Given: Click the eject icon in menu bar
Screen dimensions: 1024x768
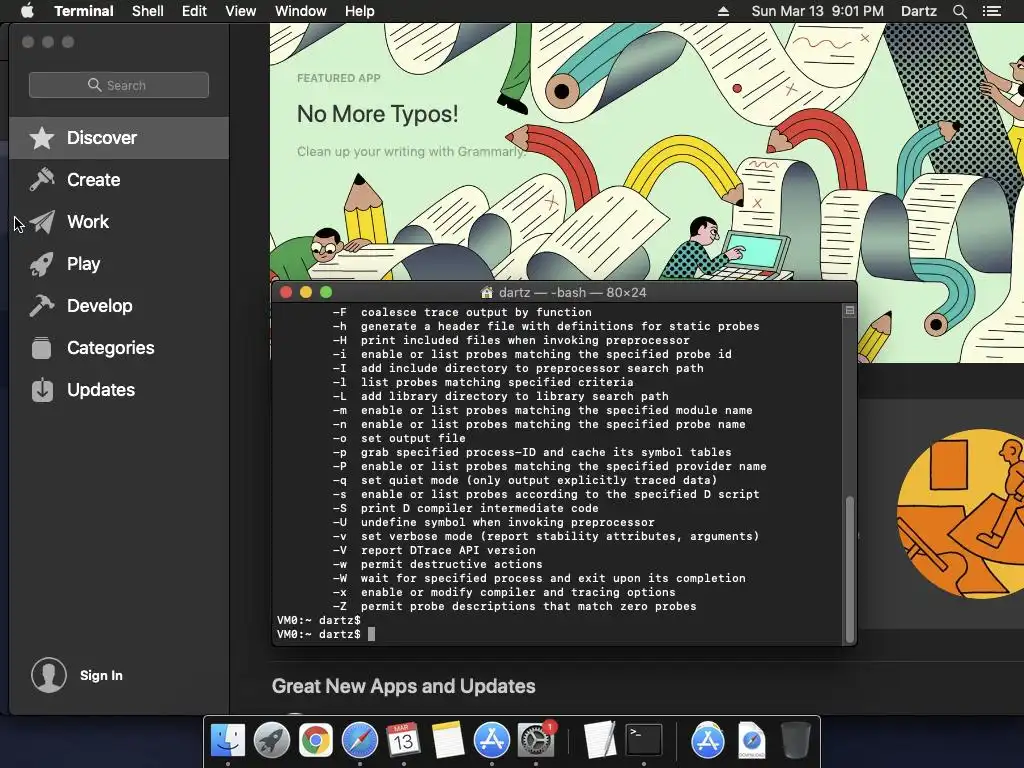Looking at the screenshot, I should click(x=723, y=11).
